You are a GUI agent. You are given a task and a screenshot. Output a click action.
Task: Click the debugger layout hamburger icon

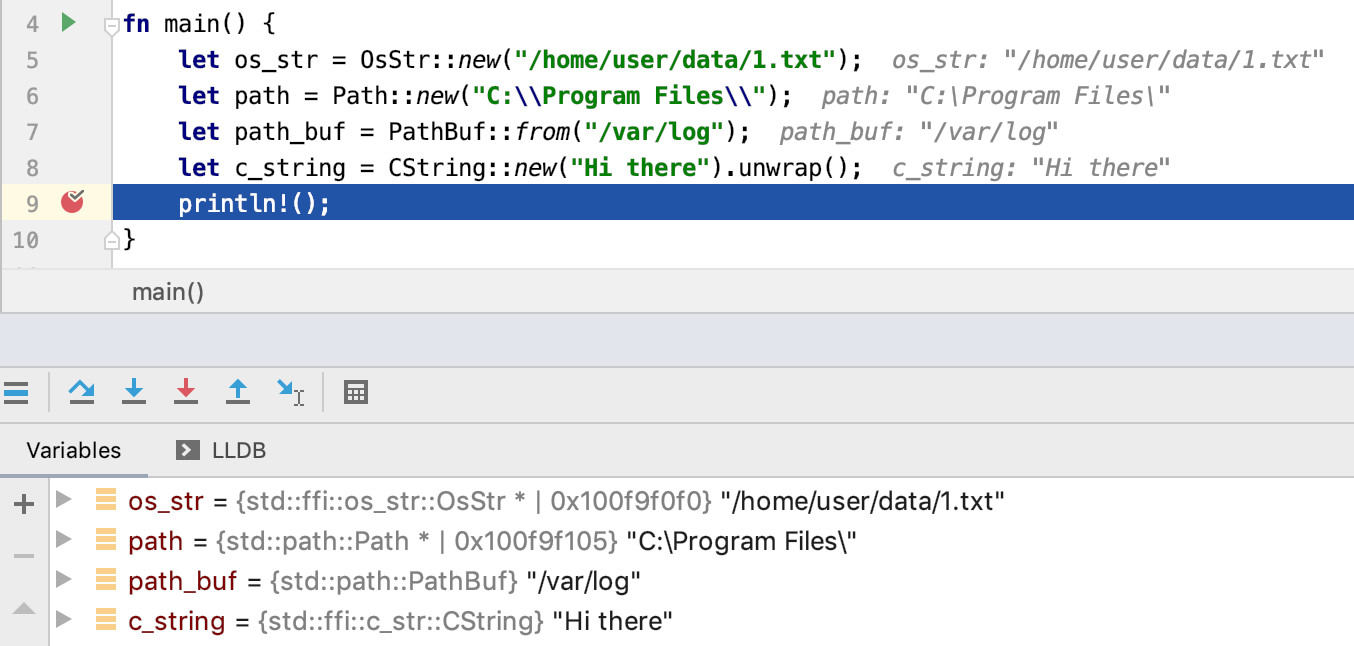click(x=17, y=392)
